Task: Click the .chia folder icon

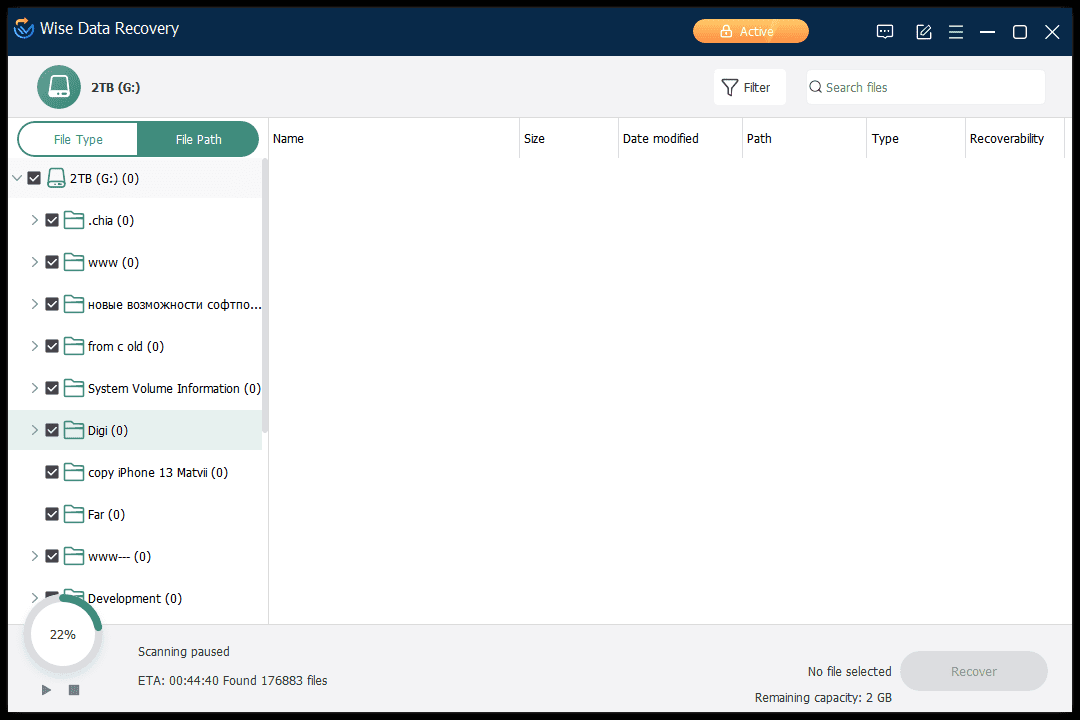Action: point(74,220)
